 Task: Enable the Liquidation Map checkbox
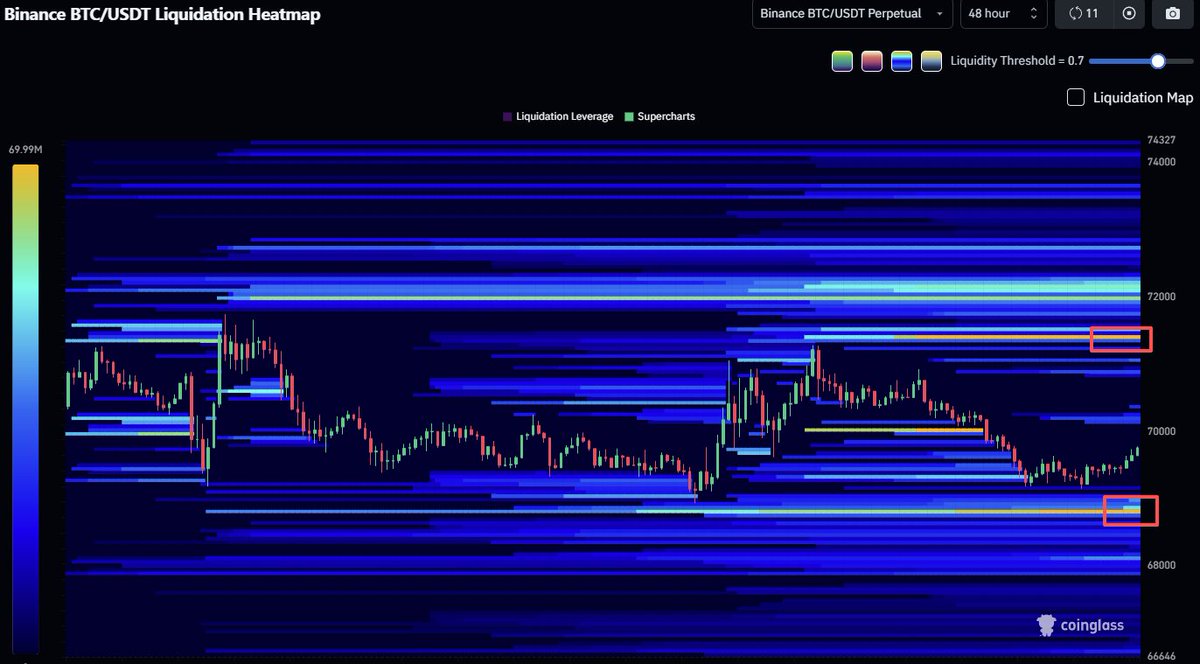coord(1076,97)
